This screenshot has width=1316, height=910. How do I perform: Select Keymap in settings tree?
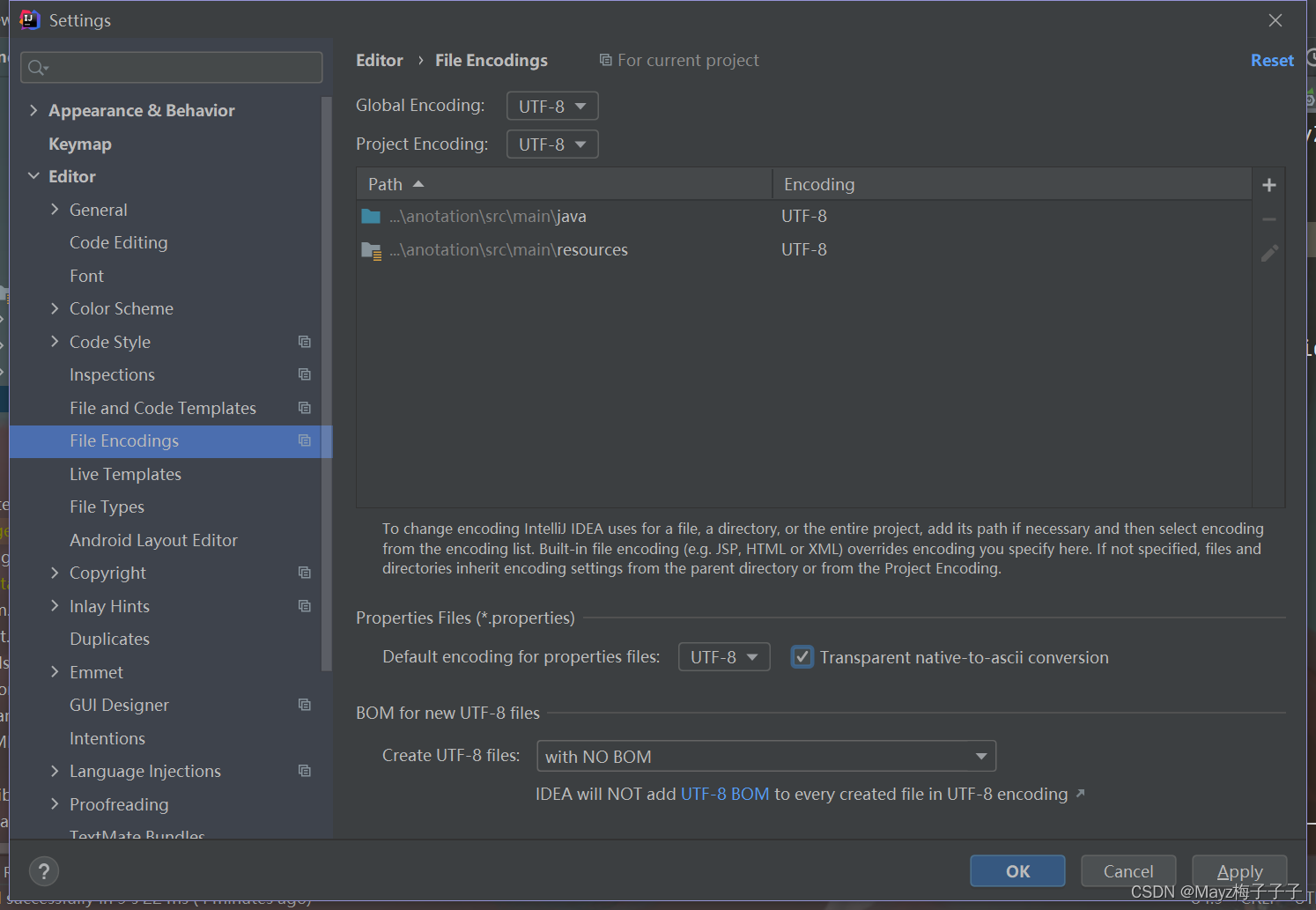tap(80, 144)
